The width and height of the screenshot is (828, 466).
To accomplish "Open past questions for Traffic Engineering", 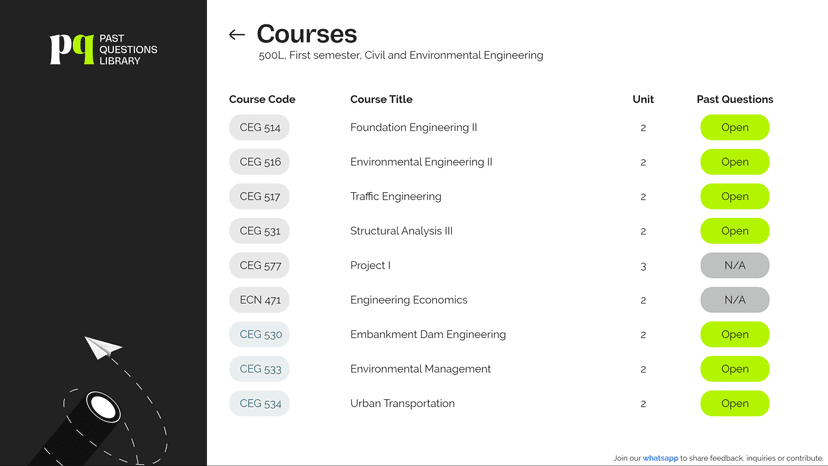I will point(735,197).
